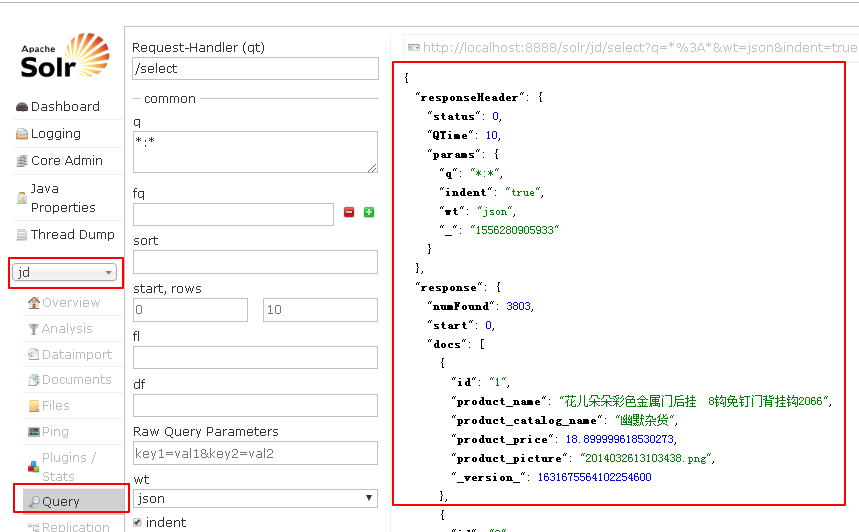
Task: Open the Java Properties menu item
Action: tap(63, 198)
